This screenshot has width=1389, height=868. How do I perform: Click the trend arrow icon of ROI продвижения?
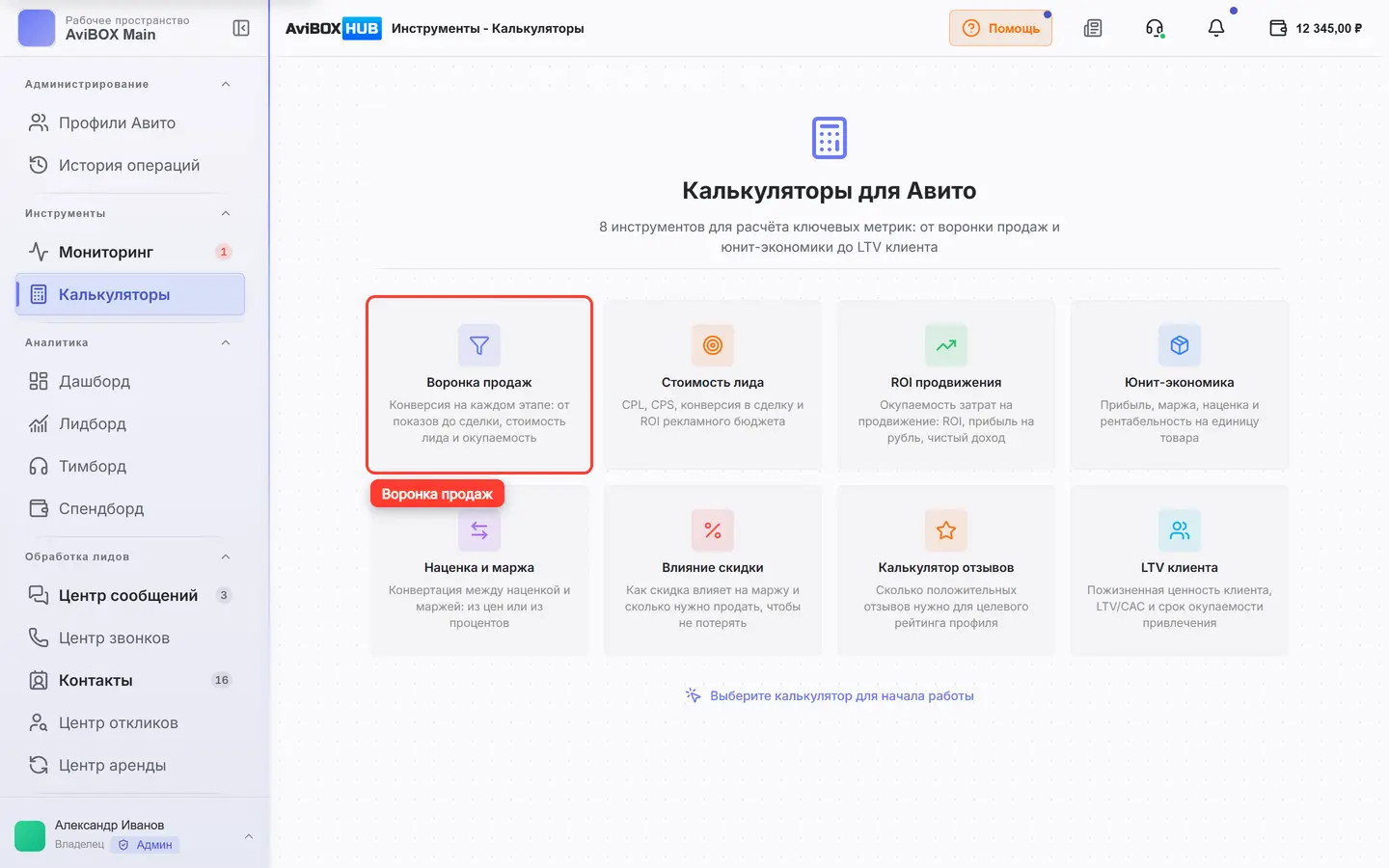(946, 345)
